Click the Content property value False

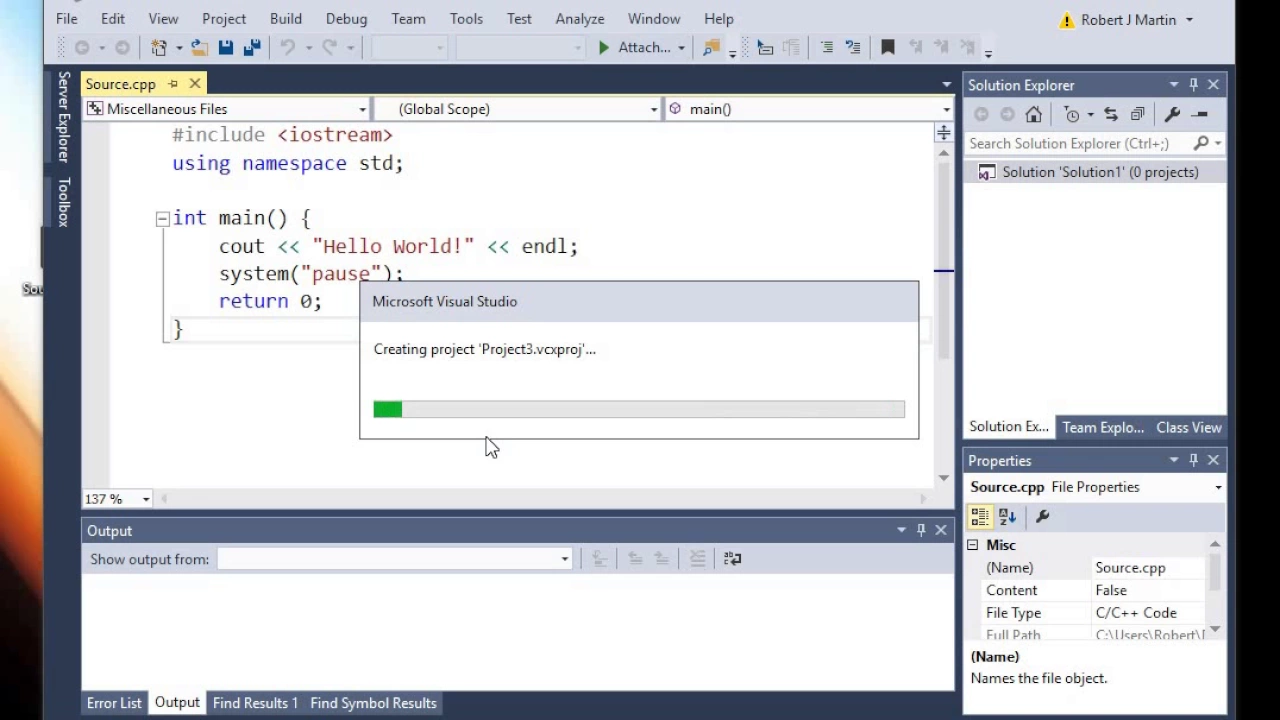[x=1111, y=590]
